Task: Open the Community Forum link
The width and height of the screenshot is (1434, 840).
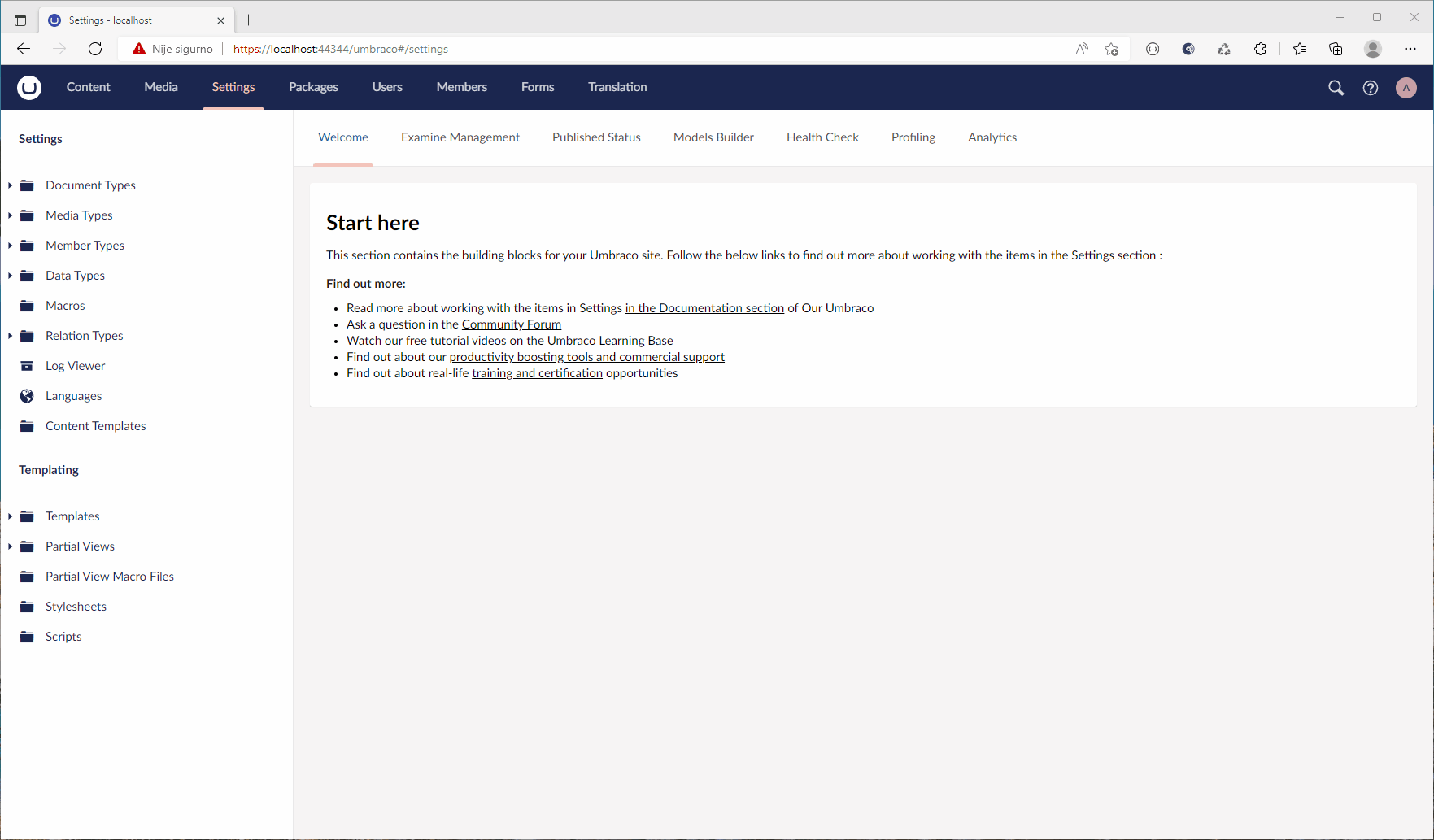Action: 512,324
